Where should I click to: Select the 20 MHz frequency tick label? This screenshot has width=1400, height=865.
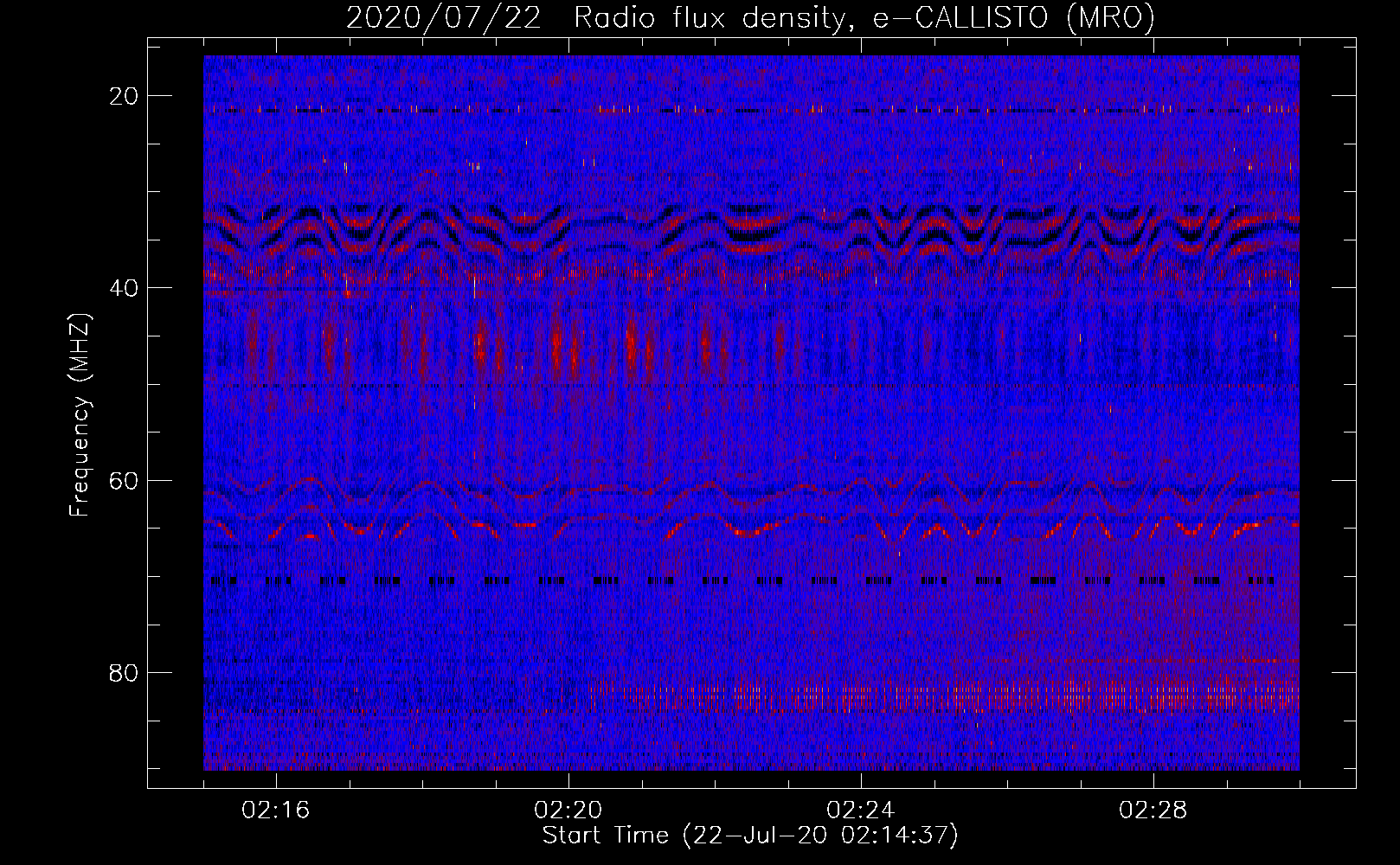[x=125, y=96]
